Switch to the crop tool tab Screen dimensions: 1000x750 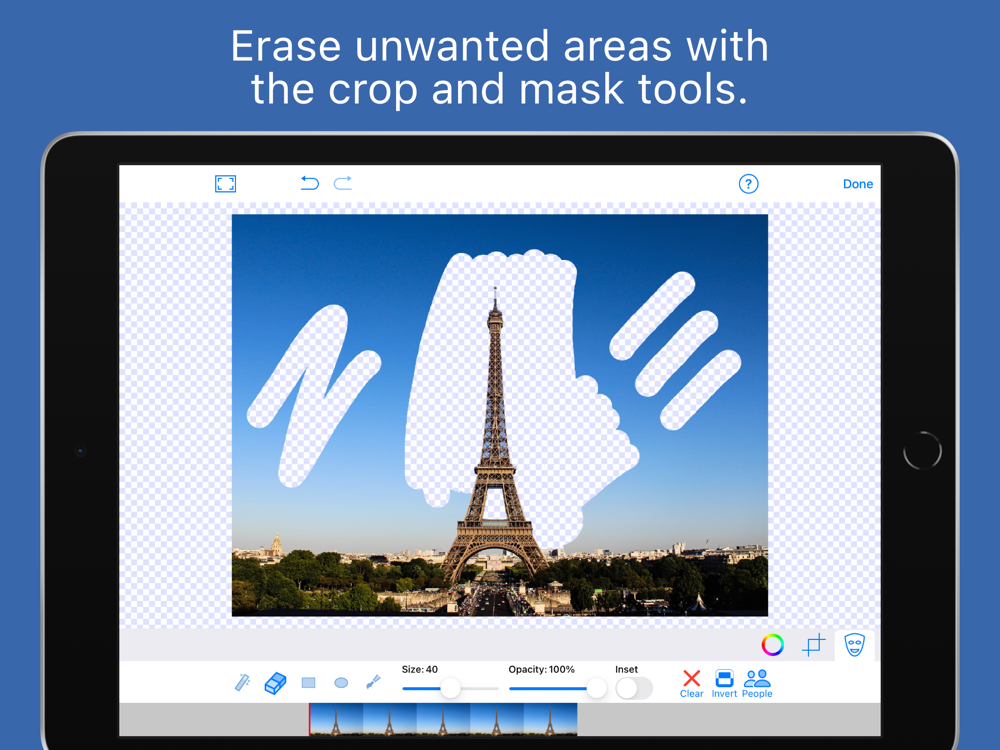tap(813, 645)
